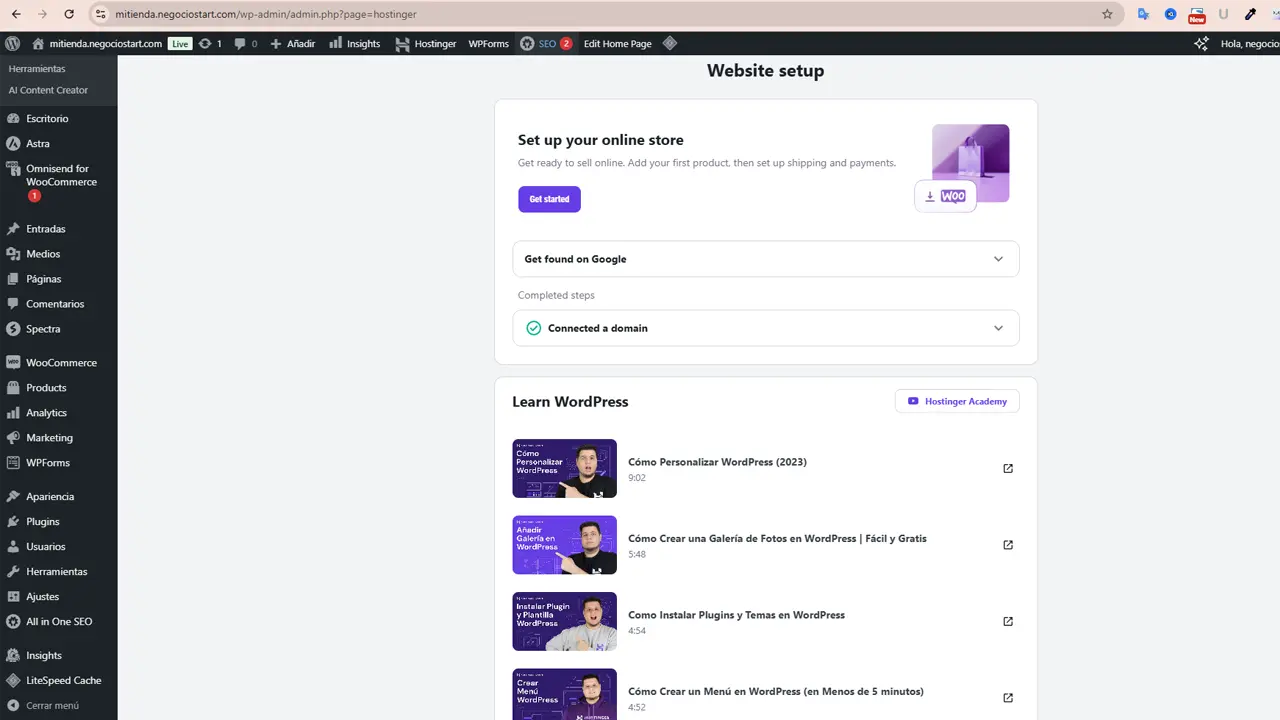Screen dimensions: 1280x720
Task: Click the AI sparkle icon in admin bar
Action: [1202, 43]
